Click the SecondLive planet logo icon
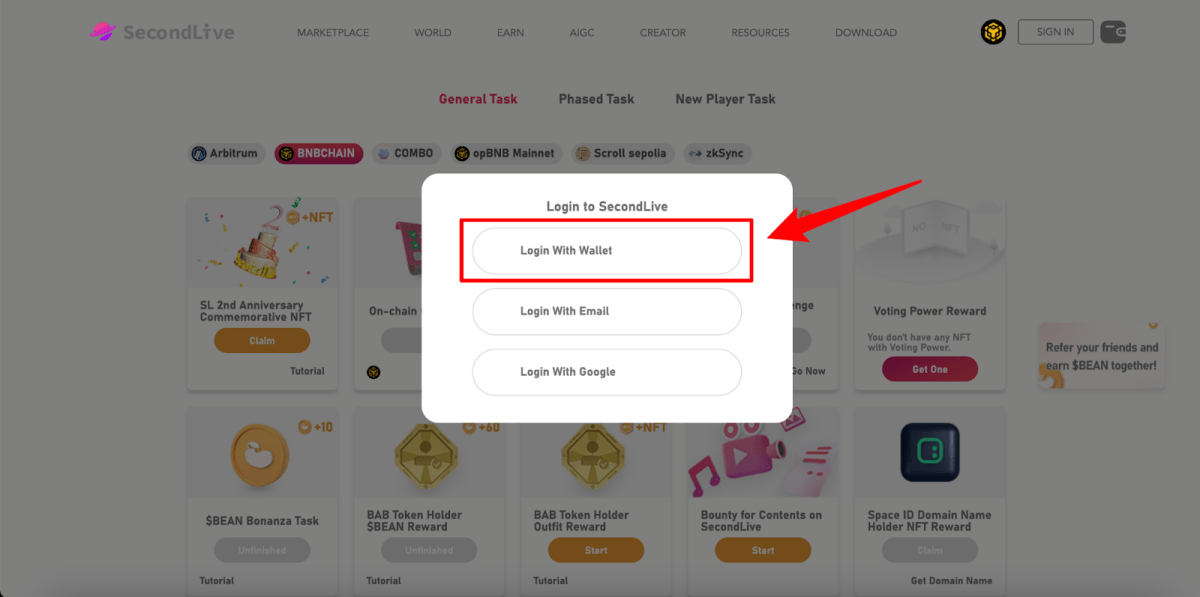The width and height of the screenshot is (1200, 597). click(x=102, y=32)
